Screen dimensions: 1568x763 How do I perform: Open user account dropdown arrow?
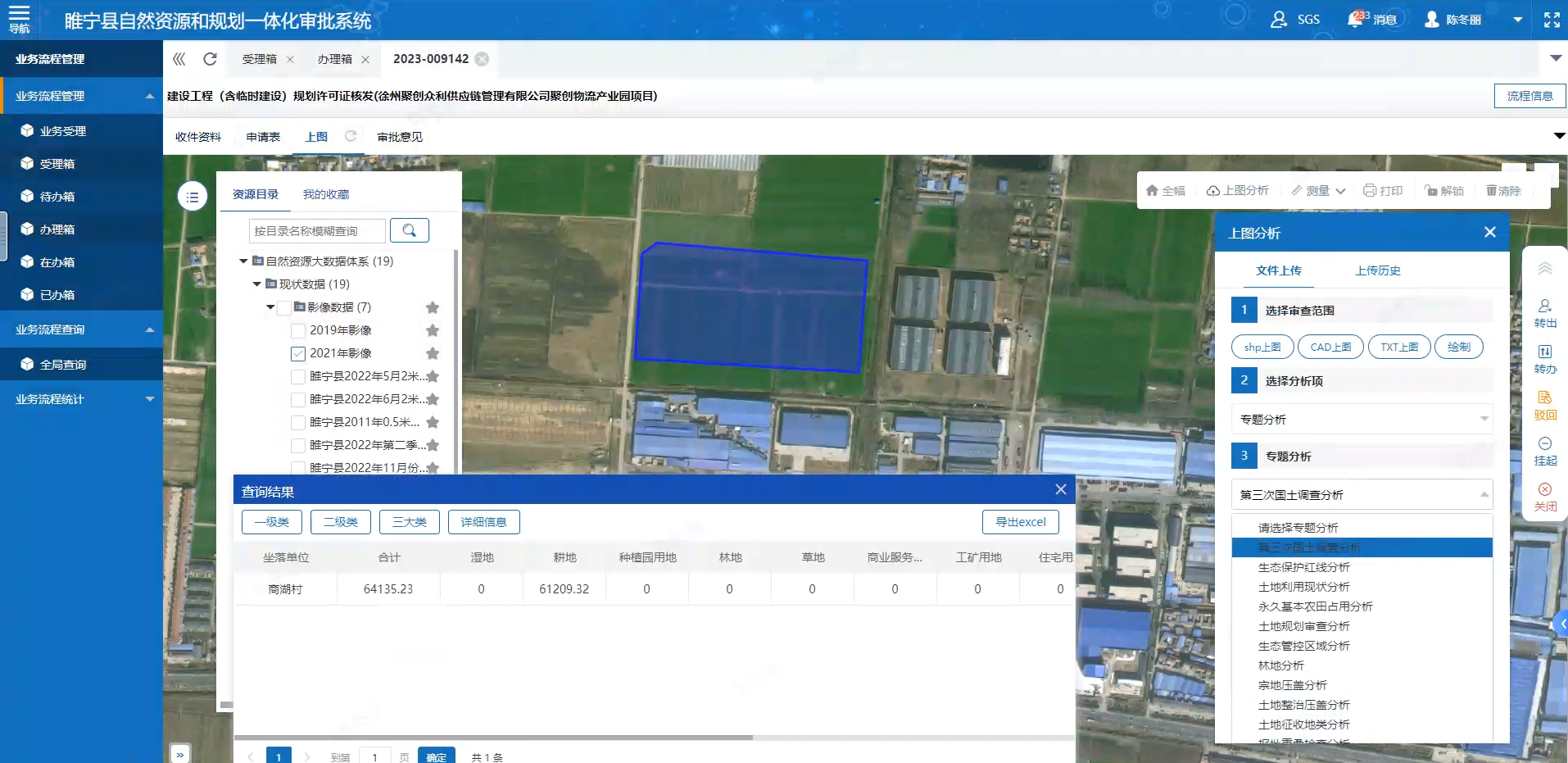point(1517,20)
